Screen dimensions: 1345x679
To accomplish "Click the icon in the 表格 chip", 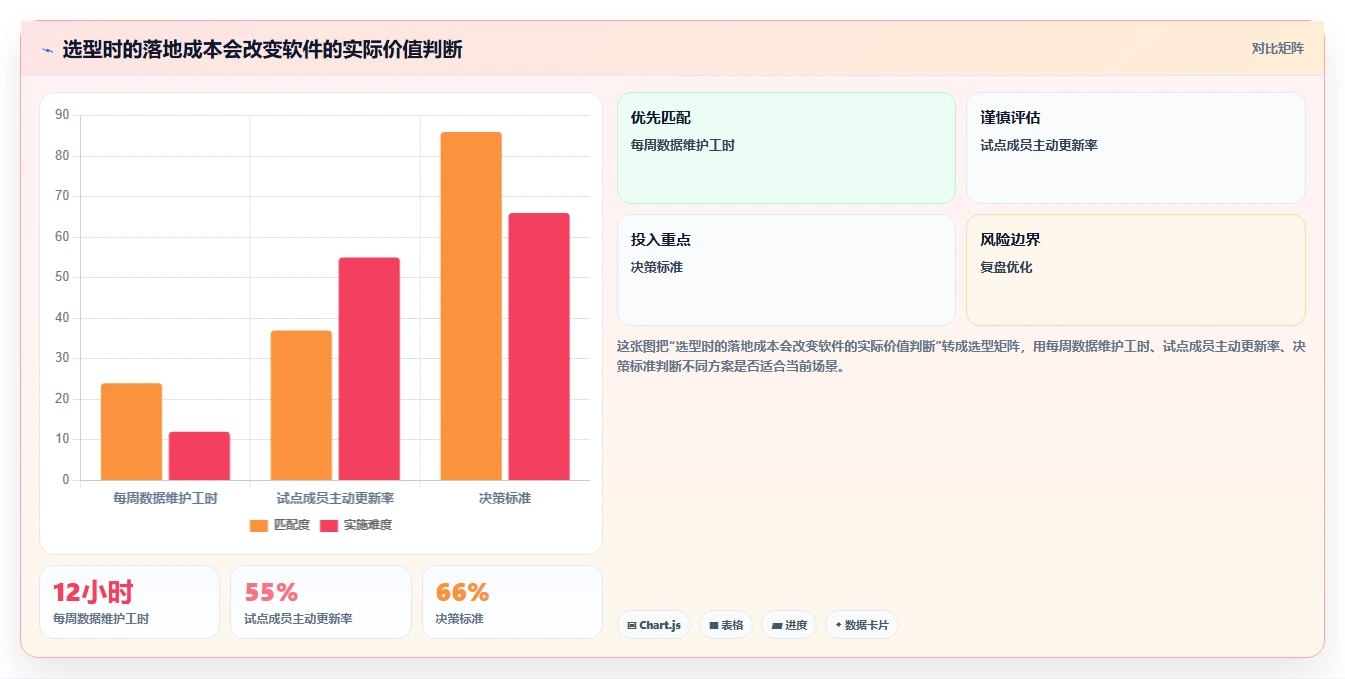I will click(x=714, y=625).
